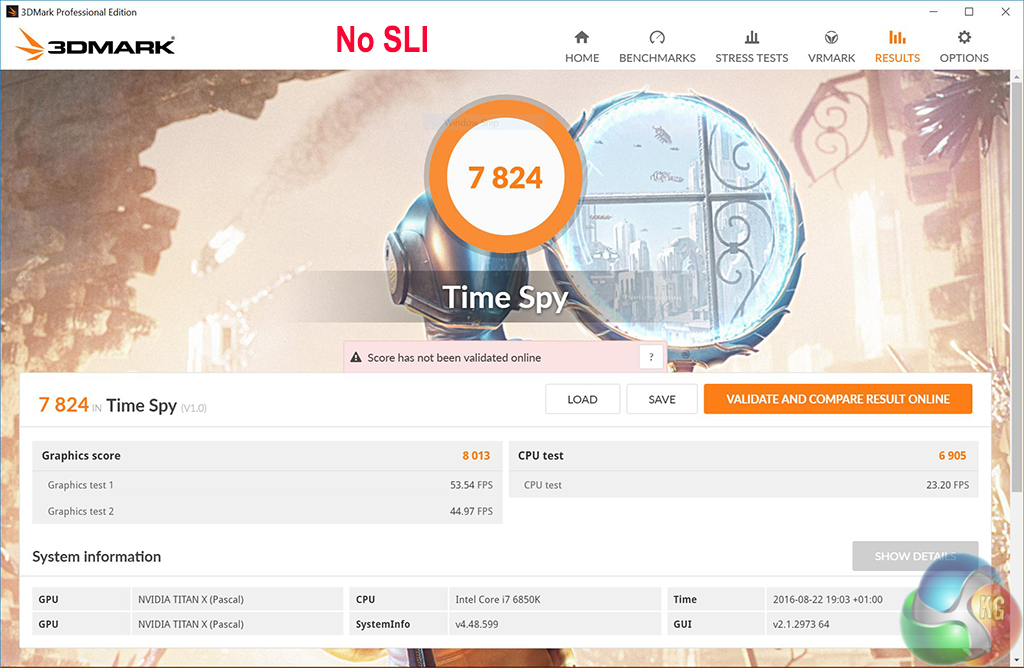
Task: Minimize the 3DMark window
Action: pos(933,11)
